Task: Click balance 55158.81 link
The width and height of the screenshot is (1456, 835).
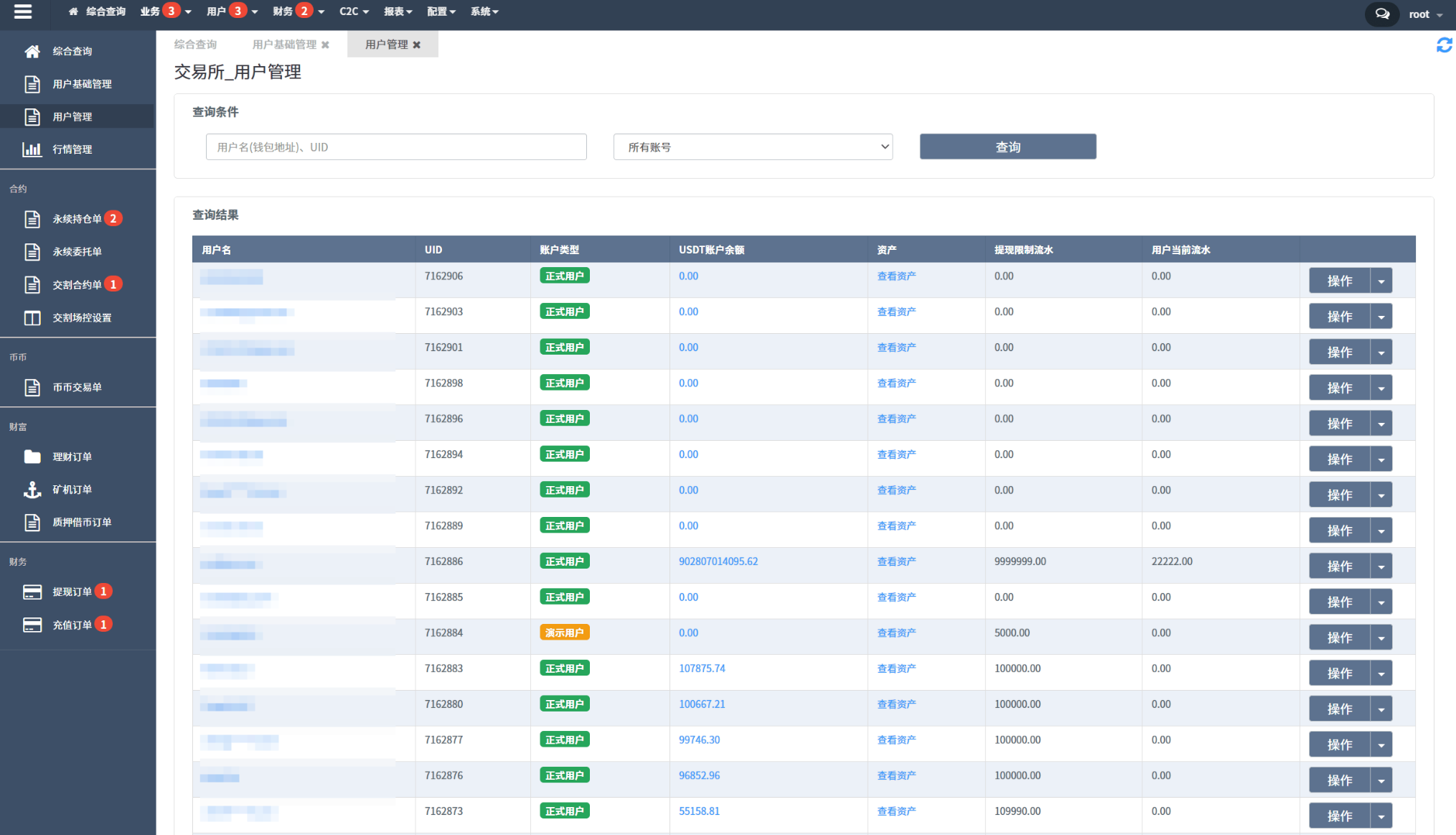Action: click(x=699, y=811)
